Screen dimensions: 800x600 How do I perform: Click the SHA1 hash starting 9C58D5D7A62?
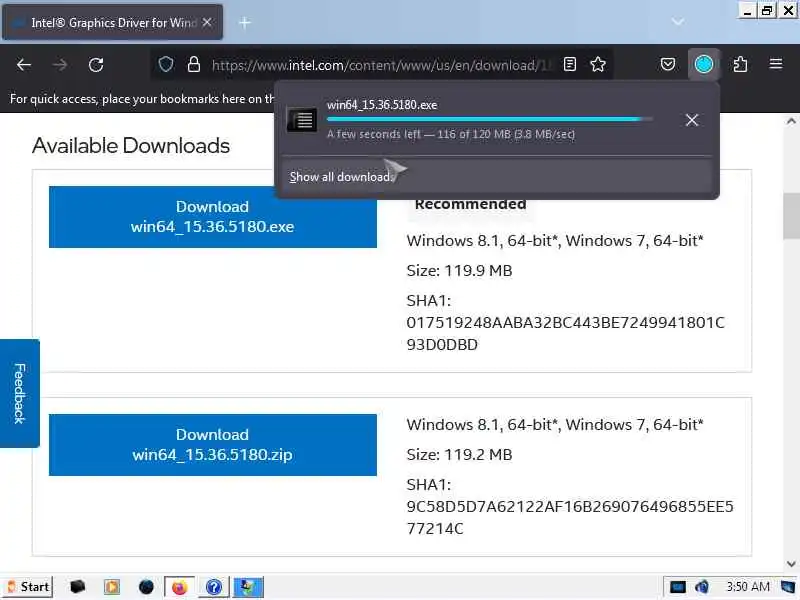(x=570, y=517)
